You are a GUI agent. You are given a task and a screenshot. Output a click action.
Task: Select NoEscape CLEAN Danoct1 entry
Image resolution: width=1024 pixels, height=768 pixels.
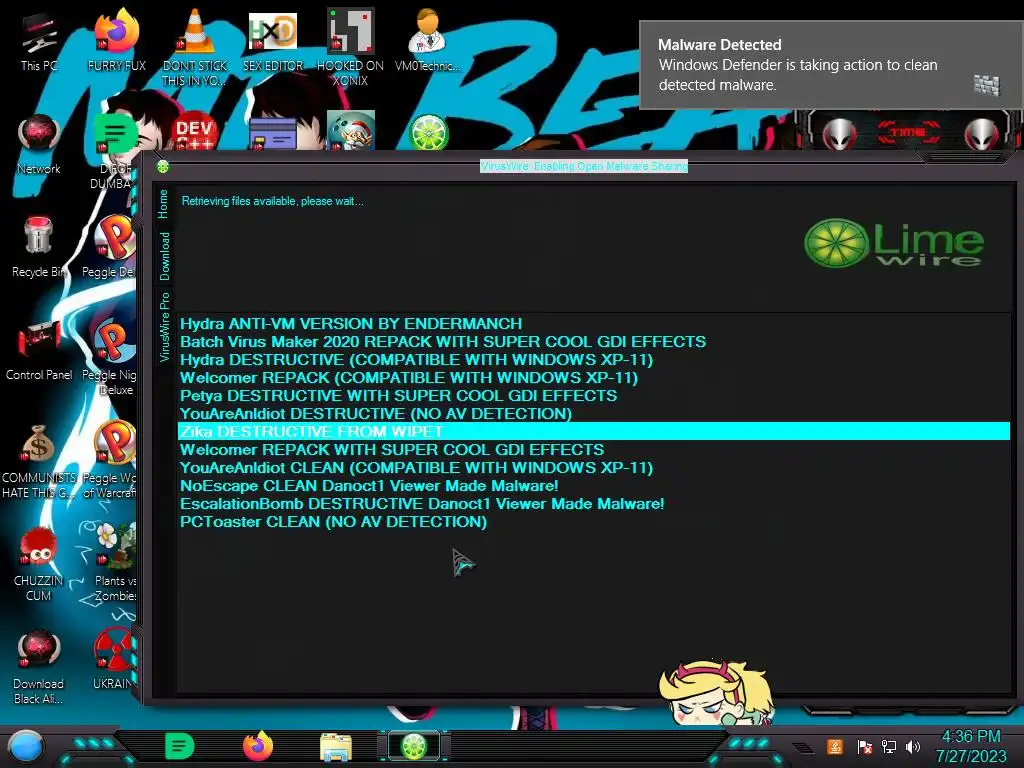point(594,485)
